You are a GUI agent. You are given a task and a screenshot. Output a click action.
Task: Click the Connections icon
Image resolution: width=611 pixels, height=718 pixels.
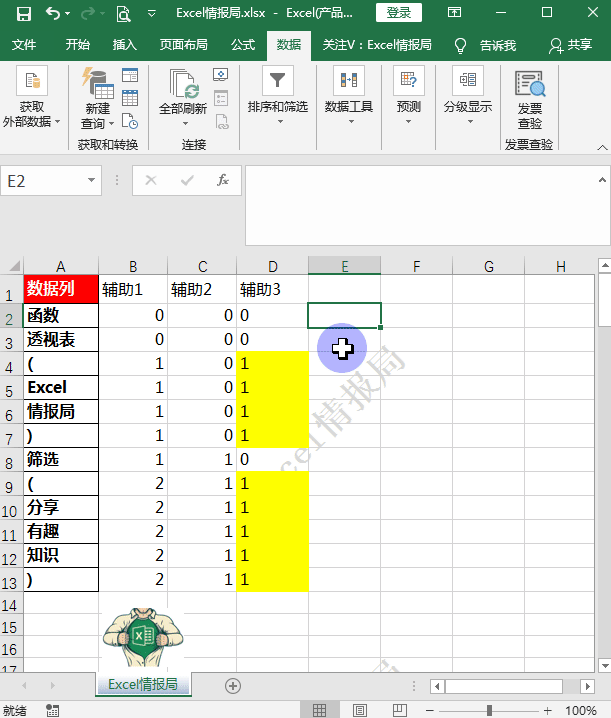[221, 75]
